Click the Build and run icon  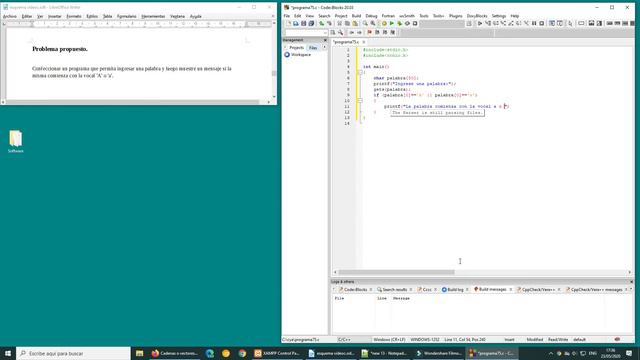point(400,24)
